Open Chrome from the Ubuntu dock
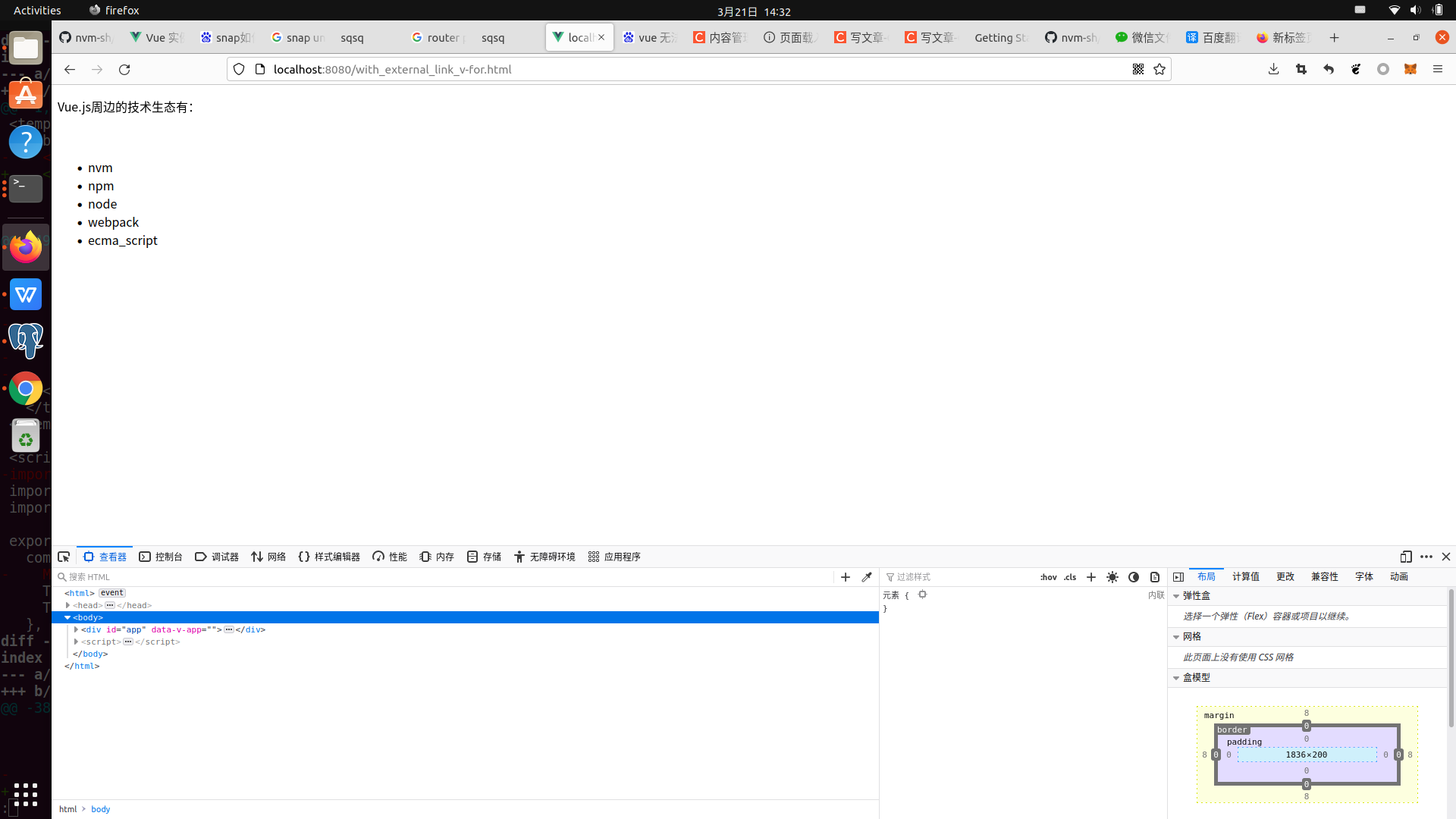 (x=25, y=389)
